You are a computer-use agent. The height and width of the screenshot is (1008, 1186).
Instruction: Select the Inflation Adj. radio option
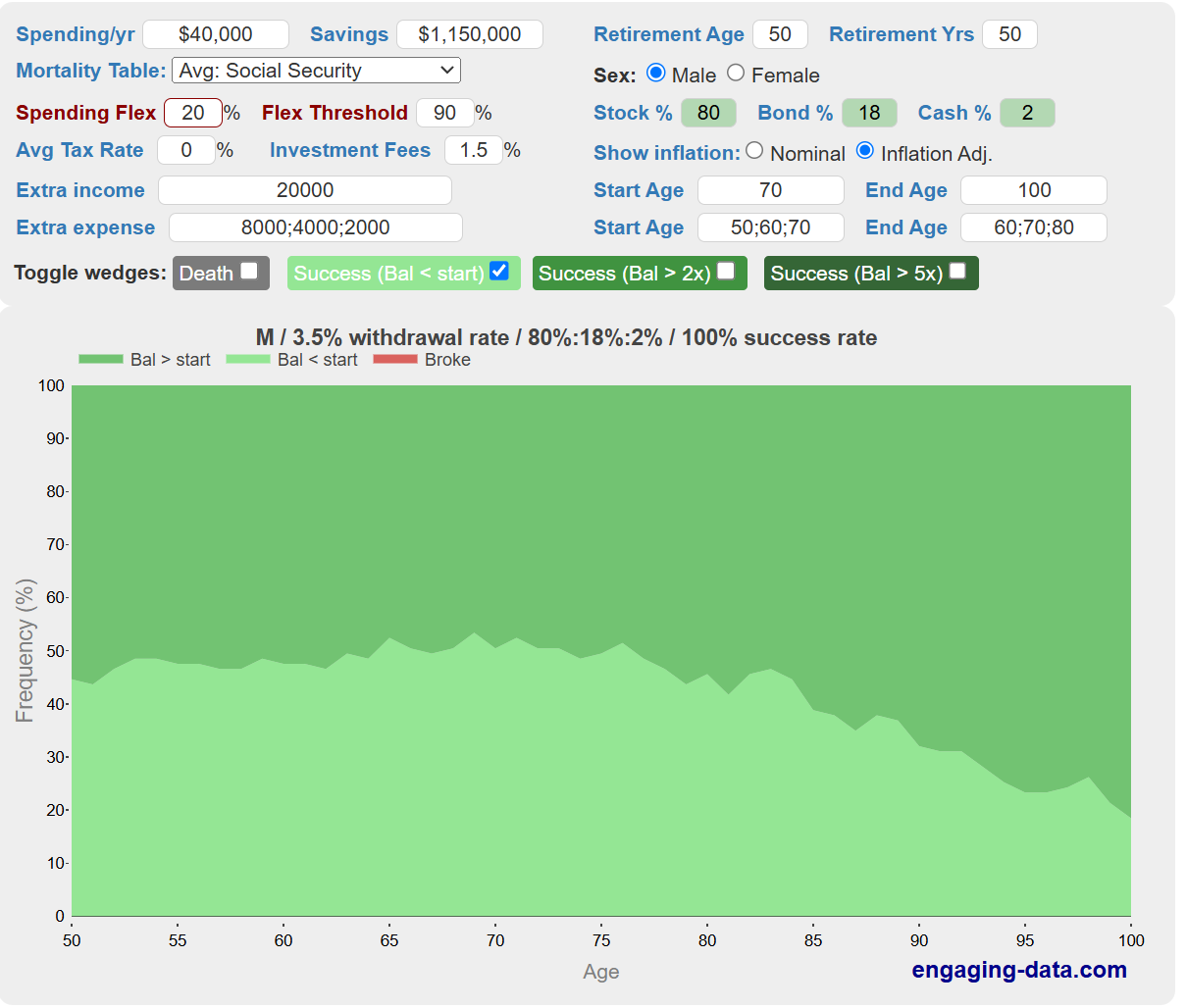[865, 151]
